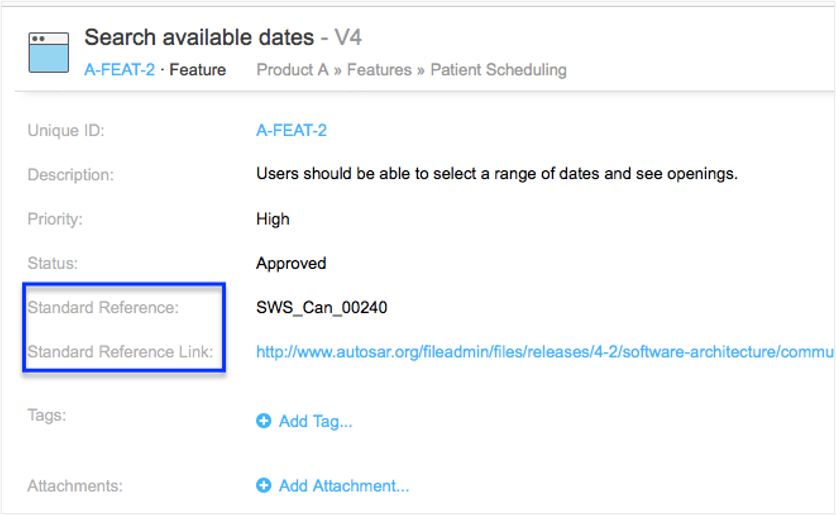Image resolution: width=836 pixels, height=515 pixels.
Task: Navigate to Features in the breadcrumb path
Action: point(379,70)
